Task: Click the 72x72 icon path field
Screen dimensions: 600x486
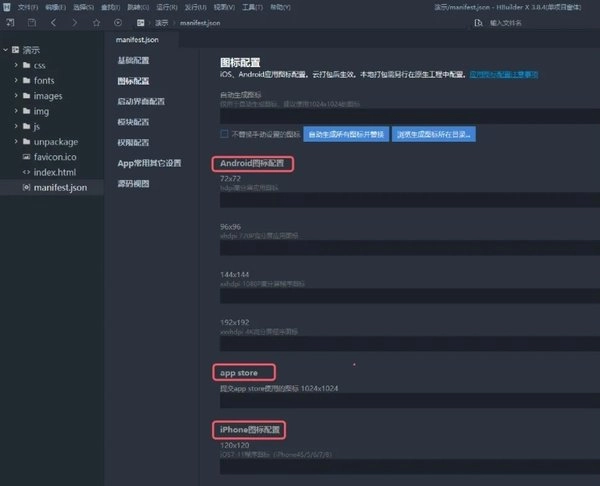Action: click(400, 200)
